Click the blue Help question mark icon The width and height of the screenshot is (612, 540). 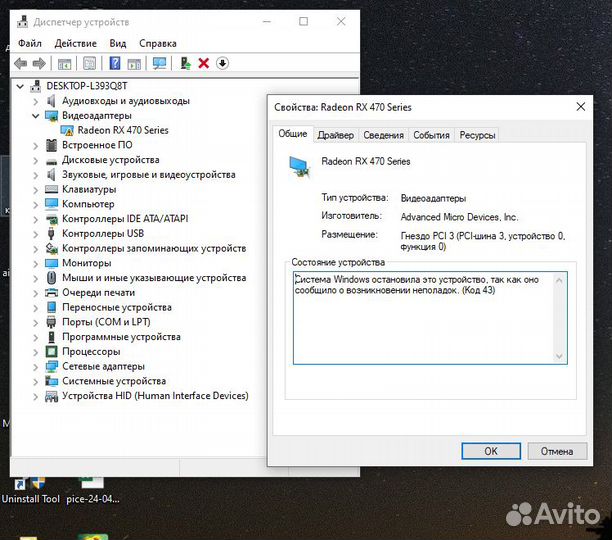point(115,63)
